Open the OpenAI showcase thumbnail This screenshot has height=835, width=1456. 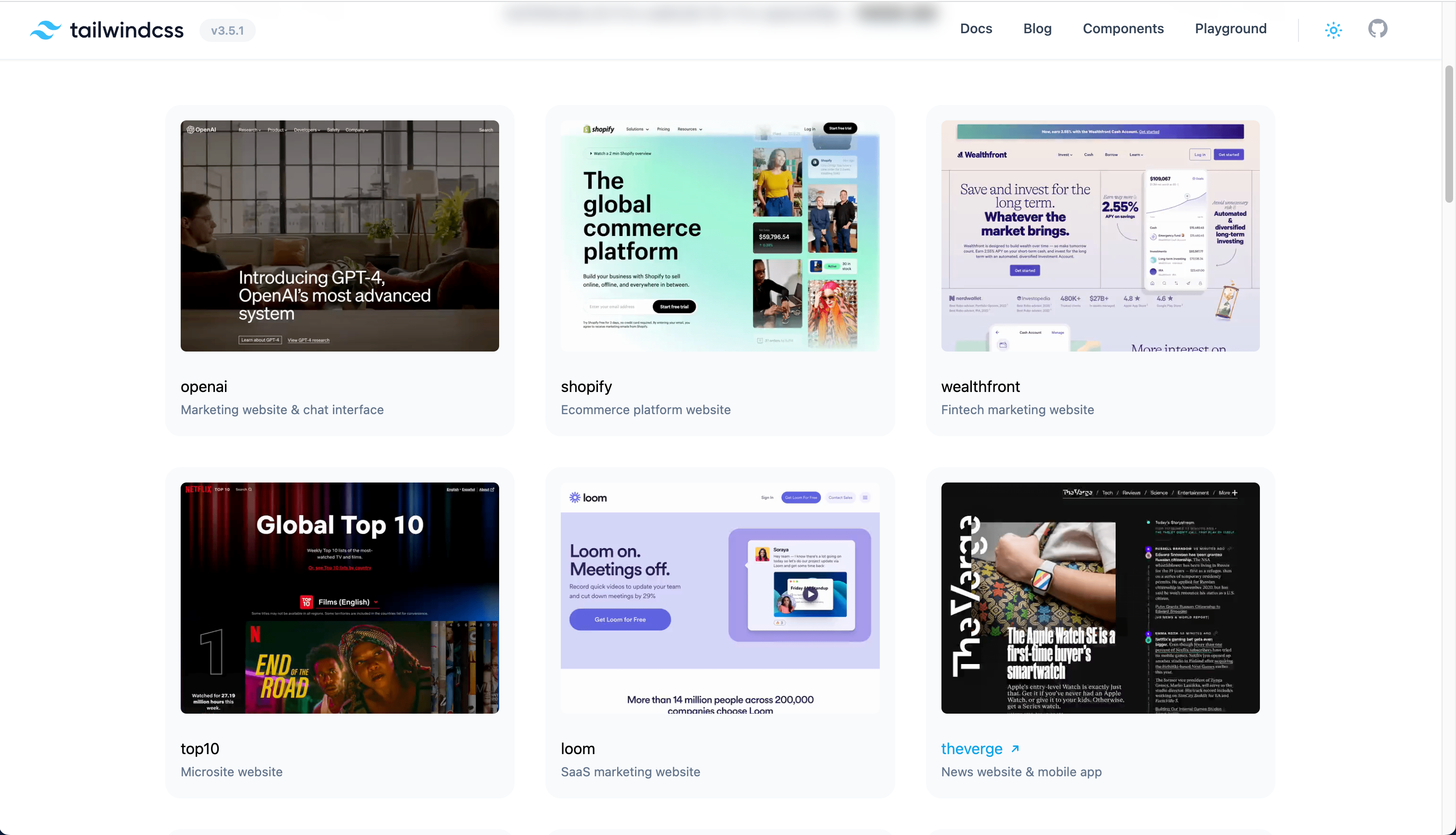[340, 235]
